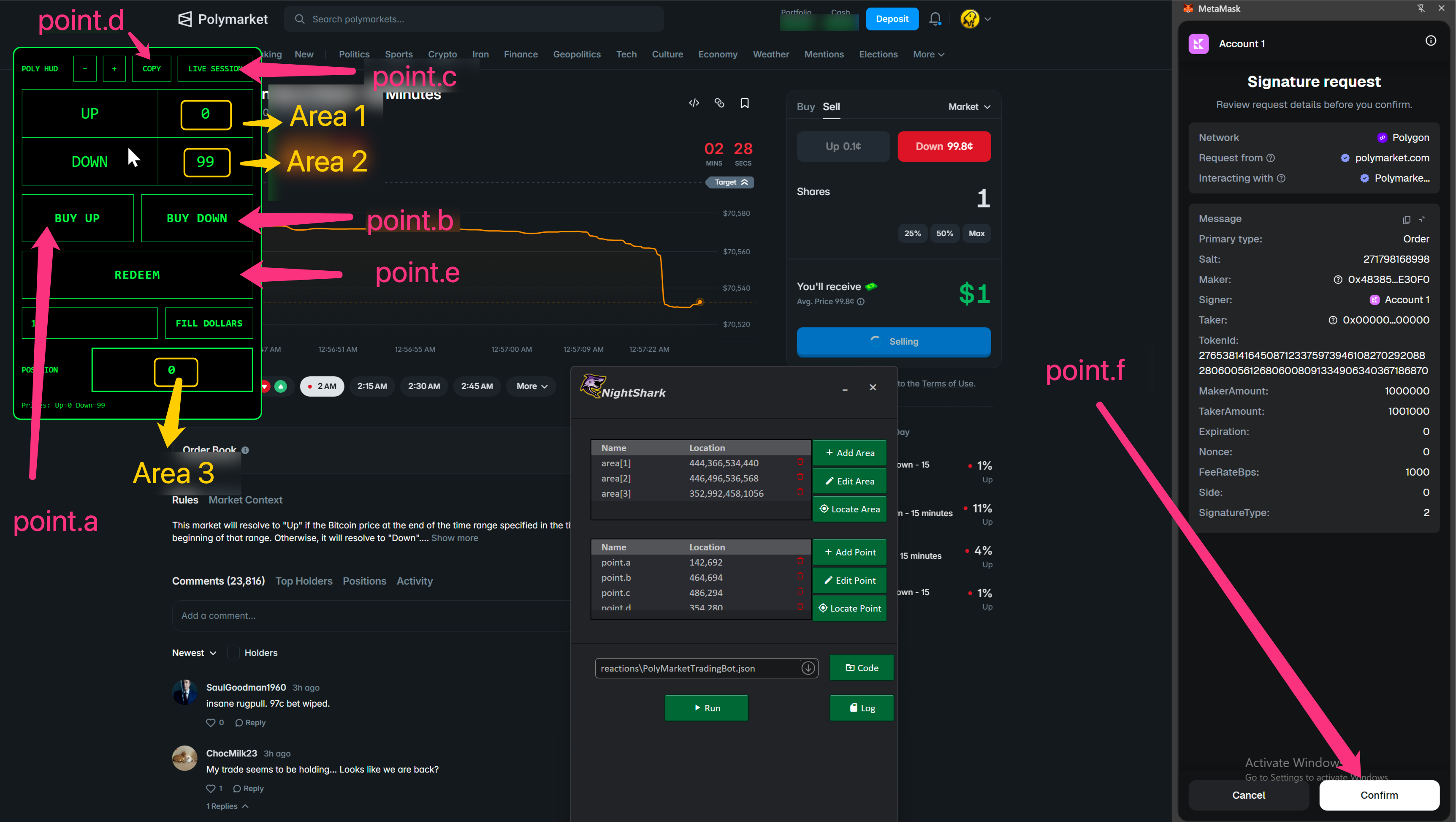The width and height of the screenshot is (1456, 822).
Task: Click the help icon beside Request from
Action: pos(1270,158)
